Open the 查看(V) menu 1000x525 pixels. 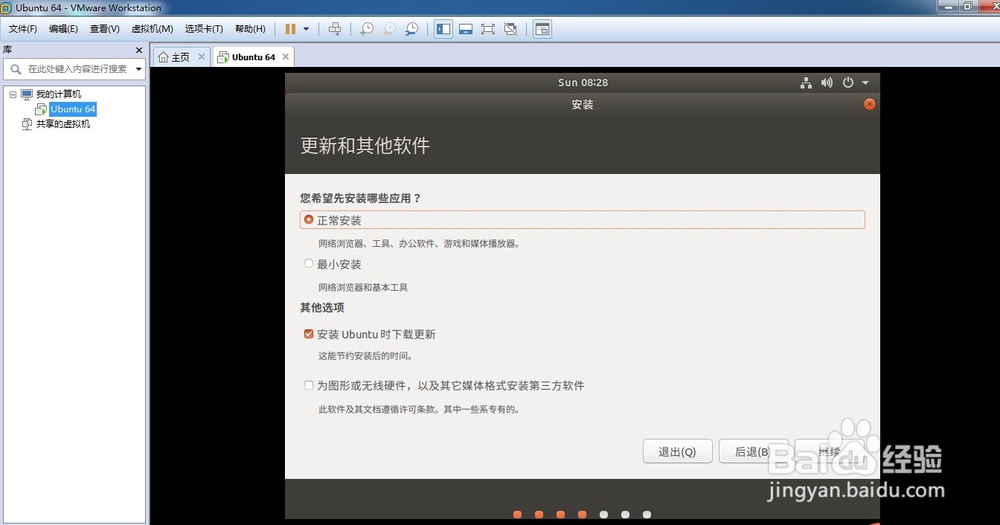[x=105, y=29]
